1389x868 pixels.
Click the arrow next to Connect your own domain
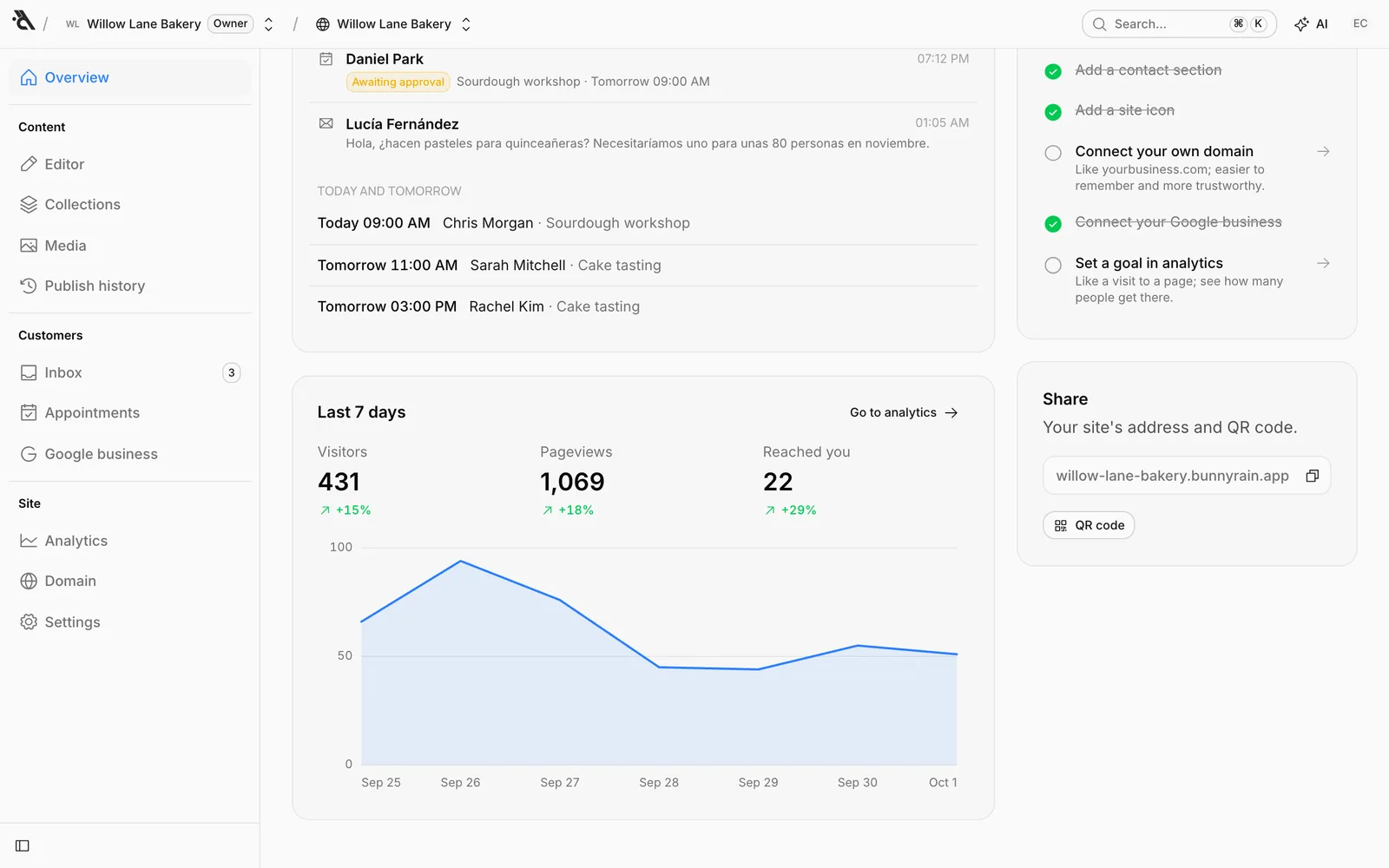click(1323, 151)
